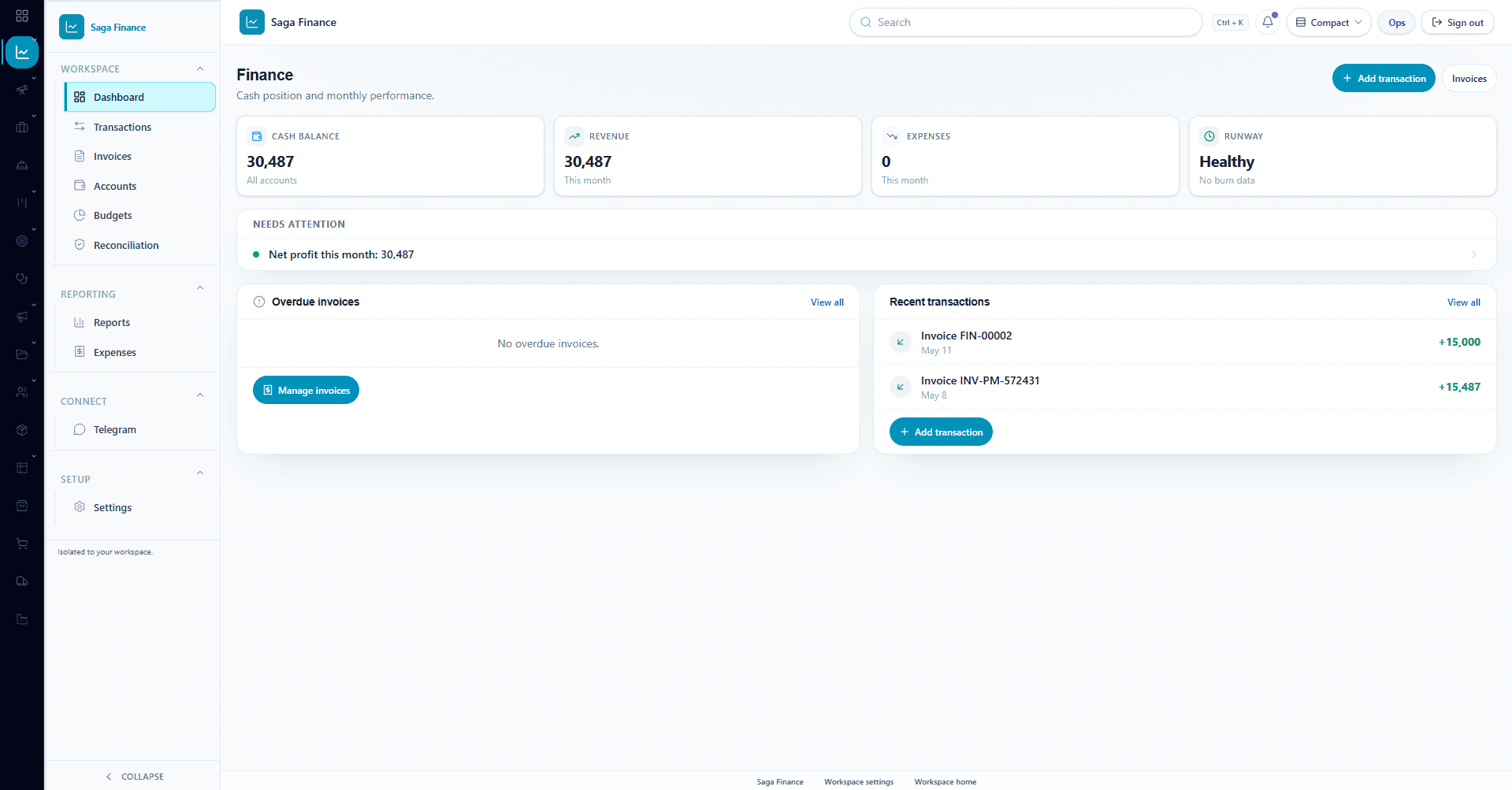Expand the Net profit attention row chevron

(x=1473, y=254)
